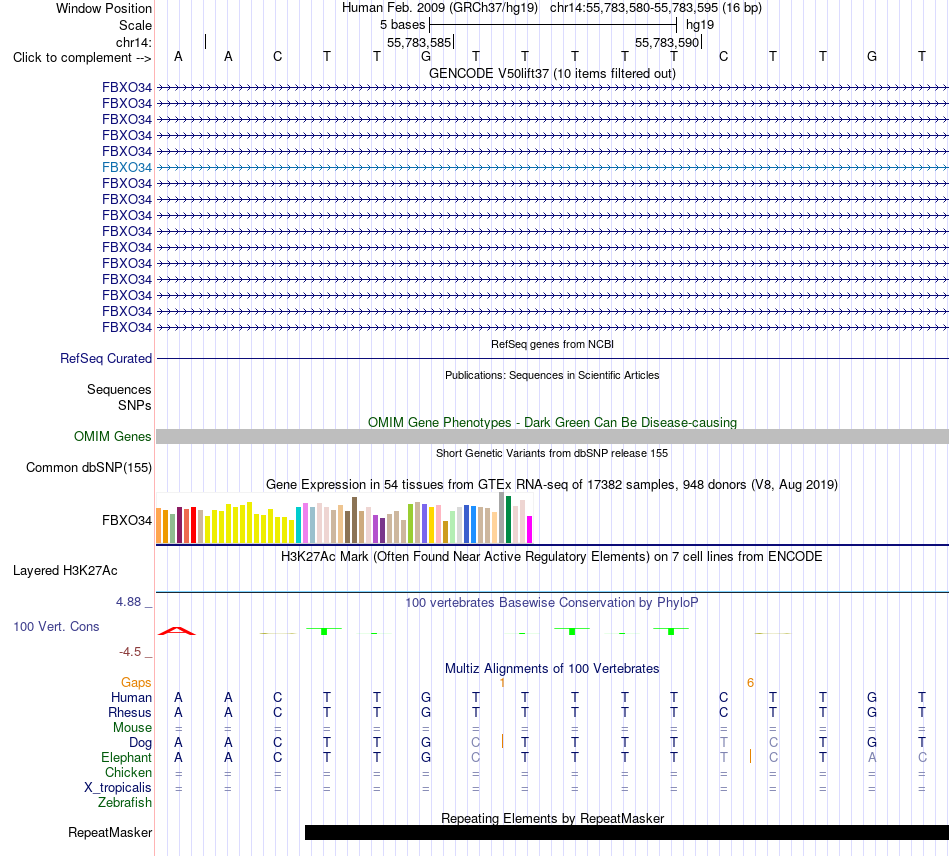Click the red peak in PhyloP conservation track

[x=177, y=631]
